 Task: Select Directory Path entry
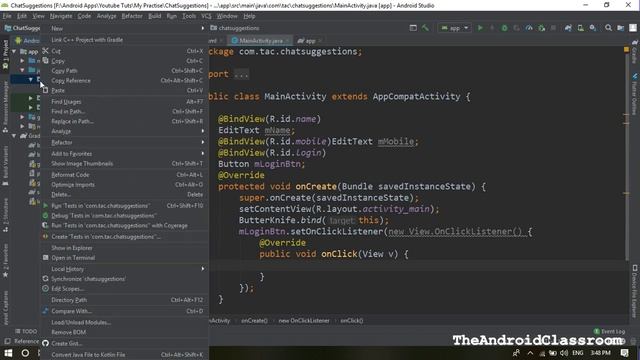pos(124,300)
